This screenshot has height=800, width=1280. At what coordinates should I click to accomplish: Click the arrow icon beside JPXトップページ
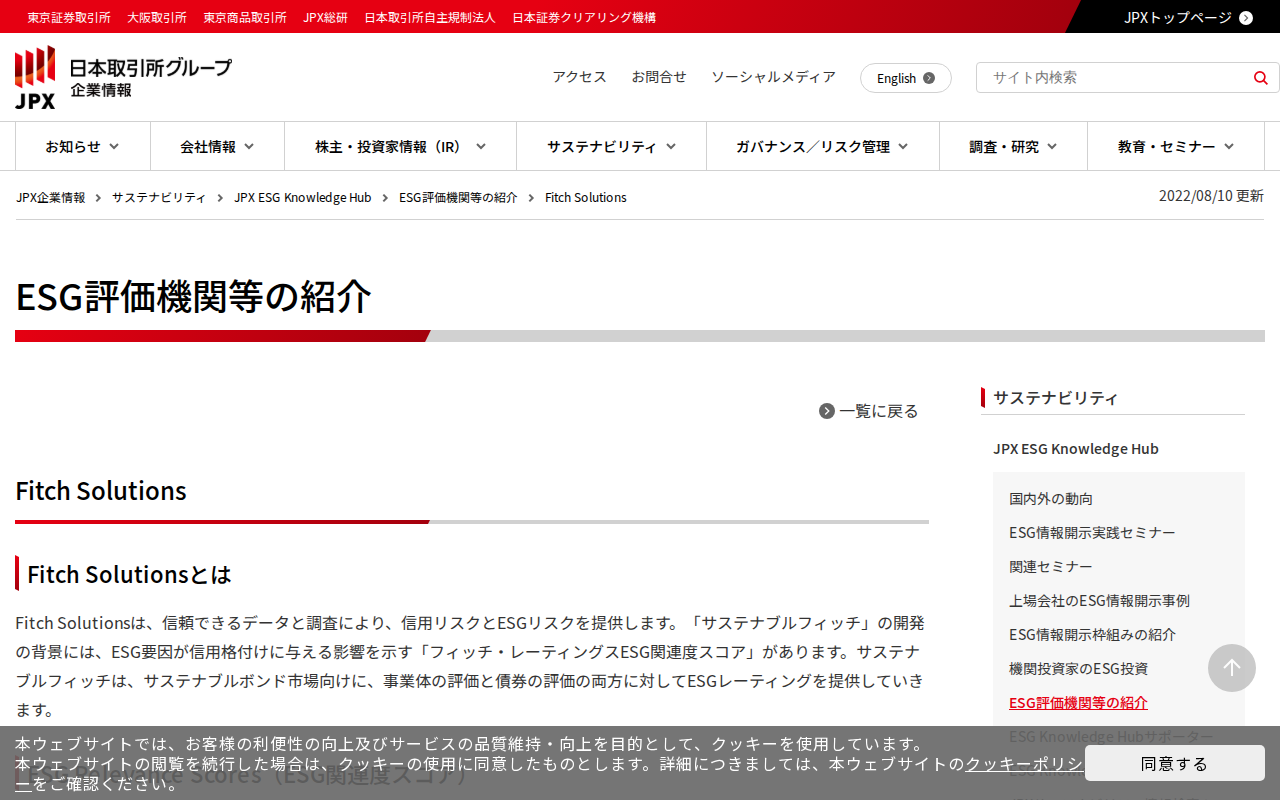[x=1246, y=17]
